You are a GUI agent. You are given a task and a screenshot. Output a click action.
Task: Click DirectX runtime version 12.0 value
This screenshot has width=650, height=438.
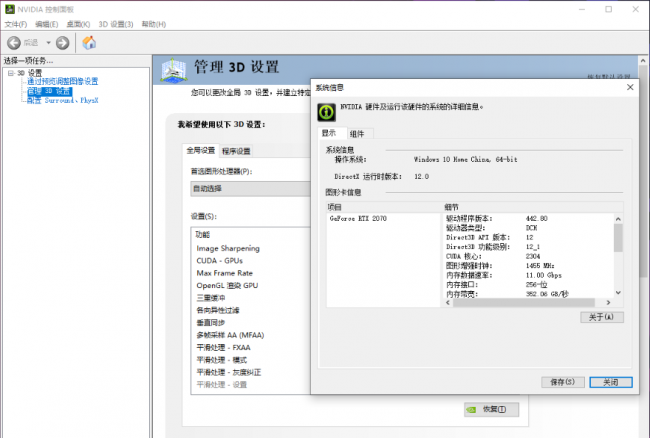[x=422, y=177]
